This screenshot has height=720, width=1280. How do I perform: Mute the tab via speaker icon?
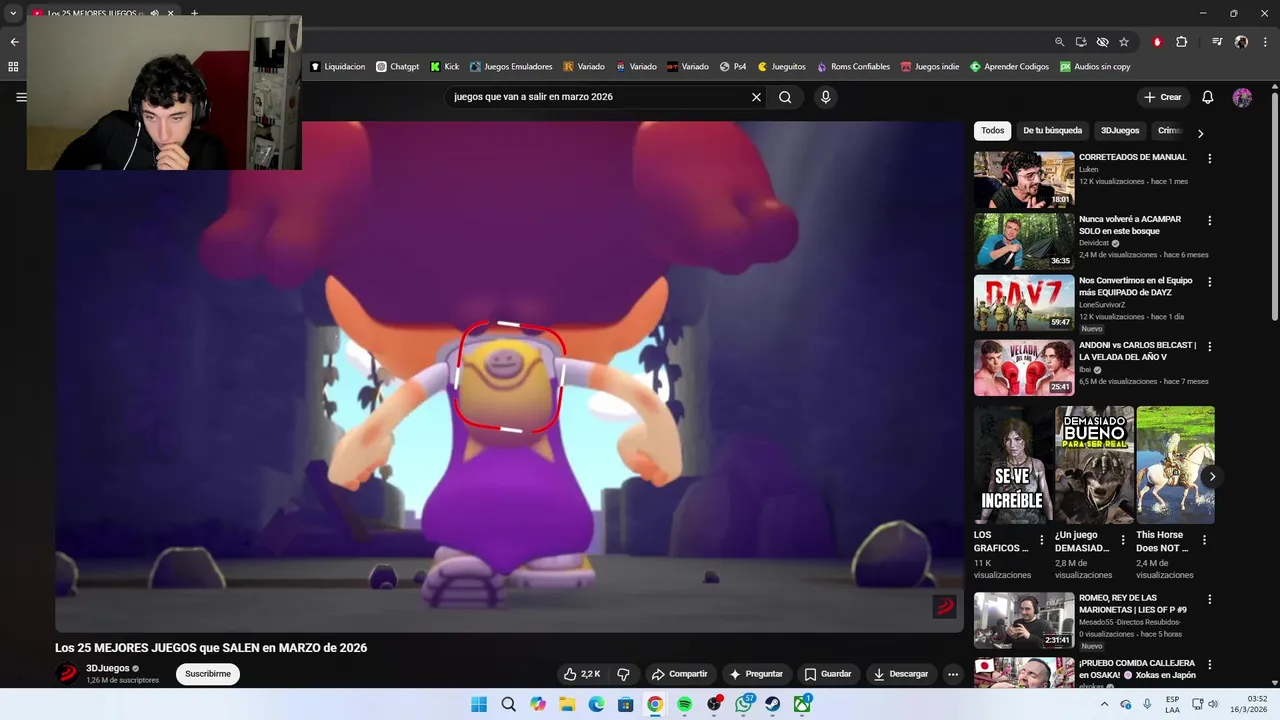pos(154,13)
